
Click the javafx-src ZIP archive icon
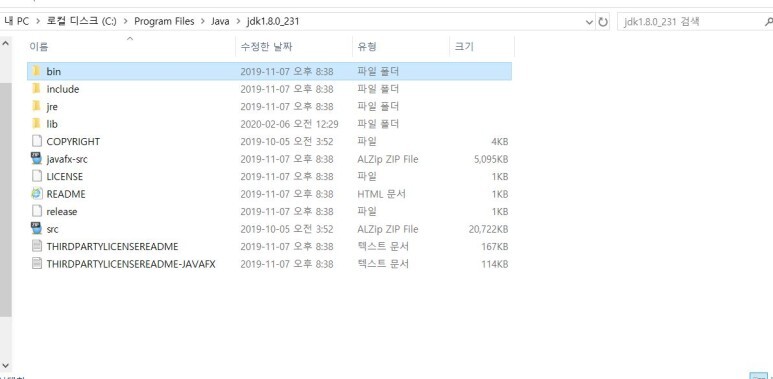tap(36, 159)
